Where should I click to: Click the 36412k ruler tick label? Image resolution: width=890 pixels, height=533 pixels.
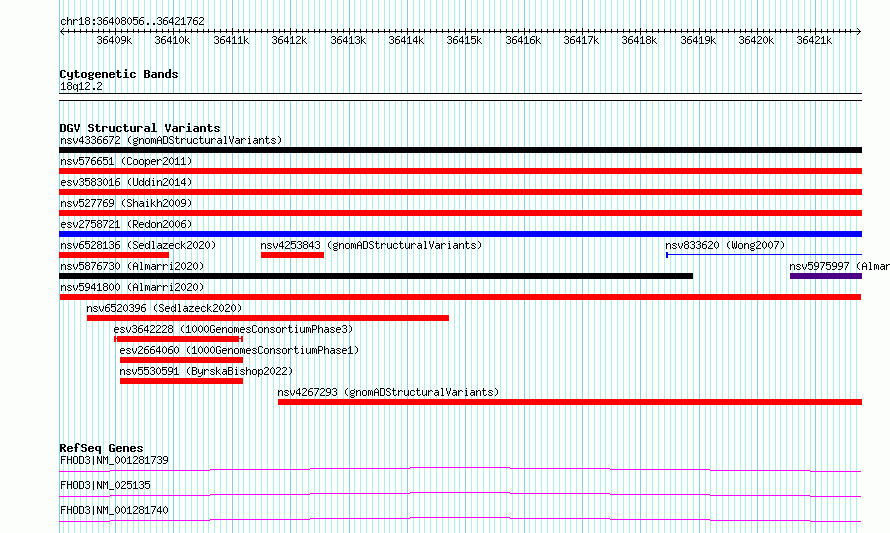point(289,40)
